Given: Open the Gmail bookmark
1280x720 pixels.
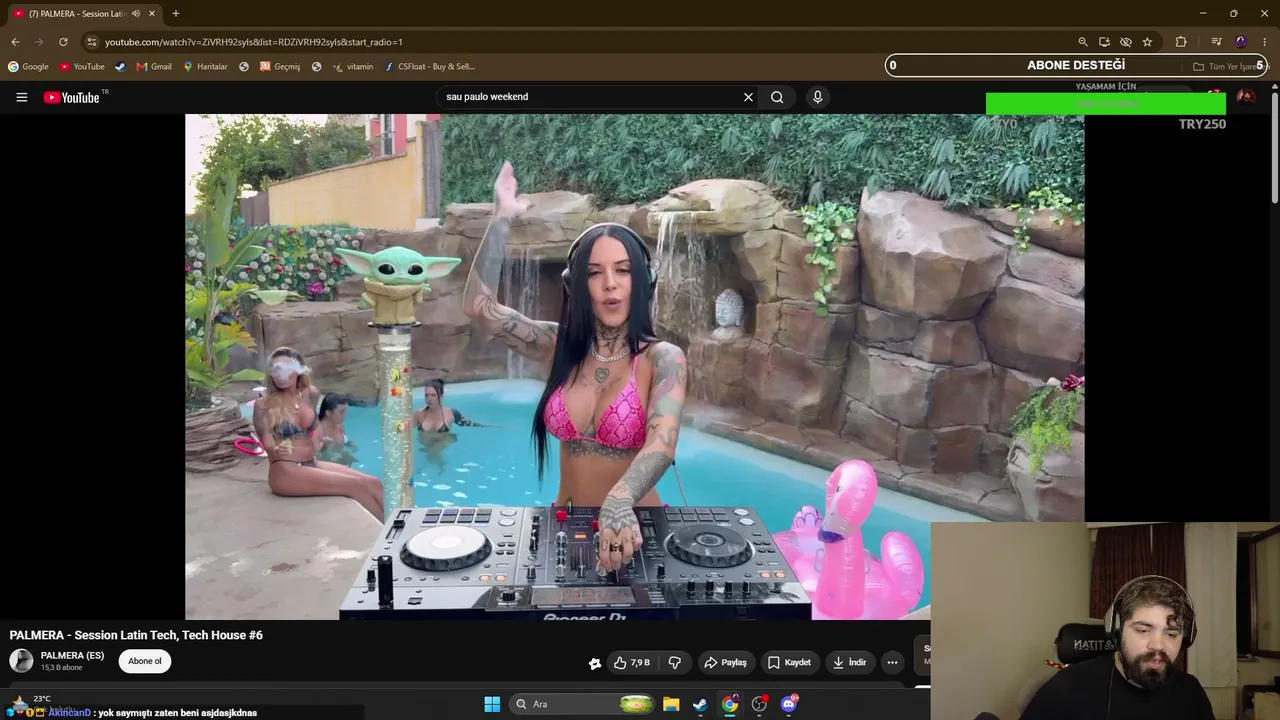Looking at the screenshot, I should (x=154, y=67).
